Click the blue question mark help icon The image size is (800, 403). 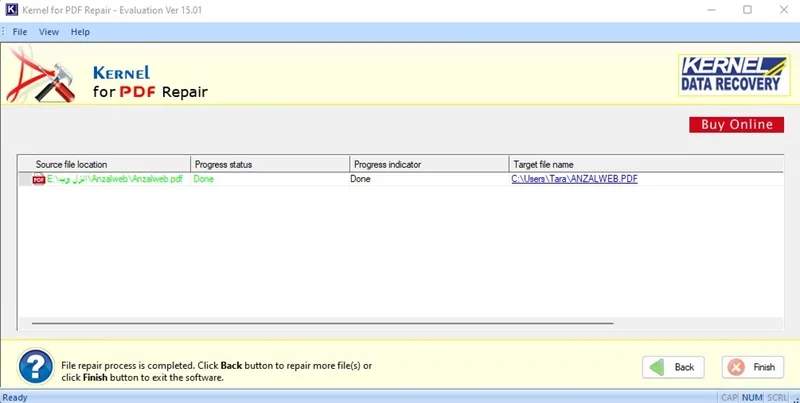click(x=36, y=366)
